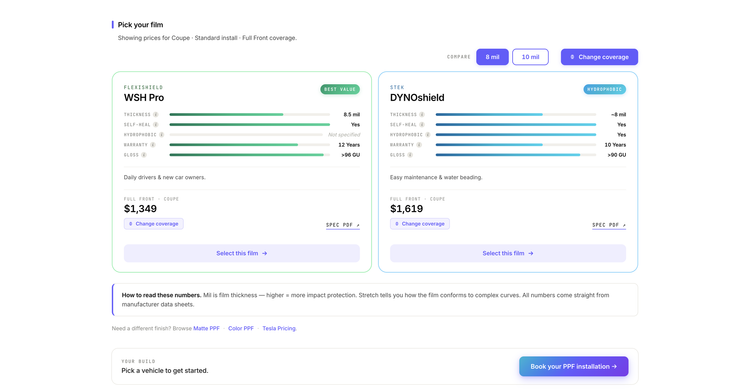
Task: Click 'Pick a vehicle to get started.' text
Action: pos(165,370)
